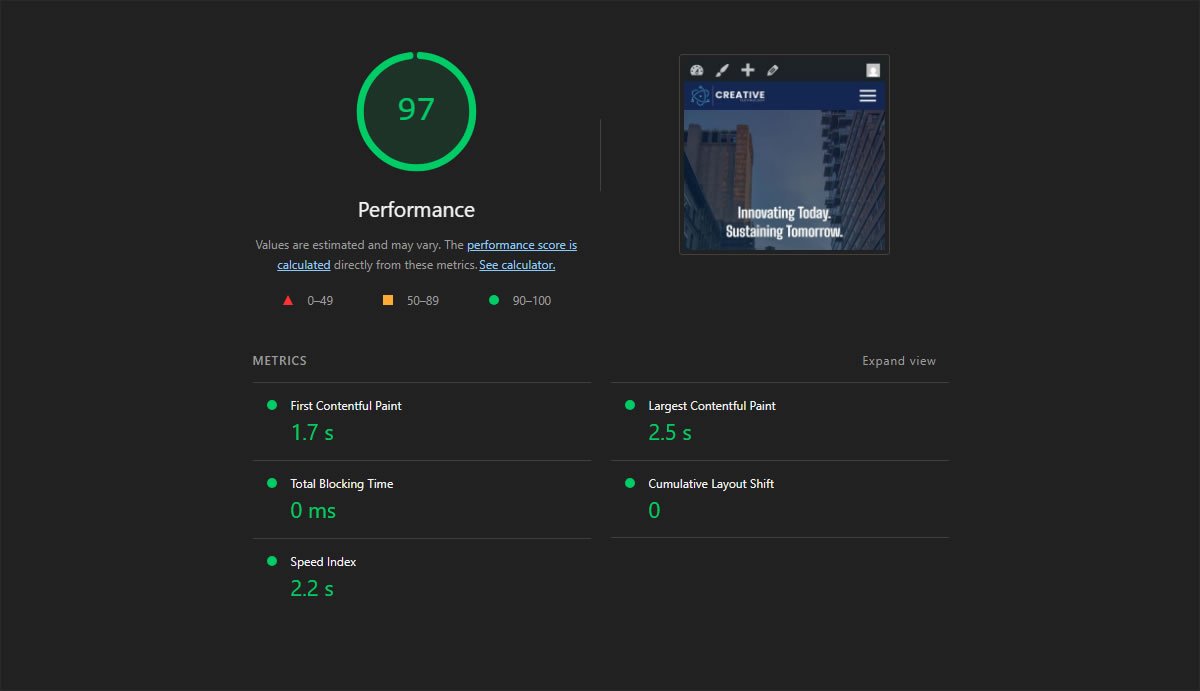Click the 2.2 s Speed Index value
Viewport: 1200px width, 691px height.
312,589
